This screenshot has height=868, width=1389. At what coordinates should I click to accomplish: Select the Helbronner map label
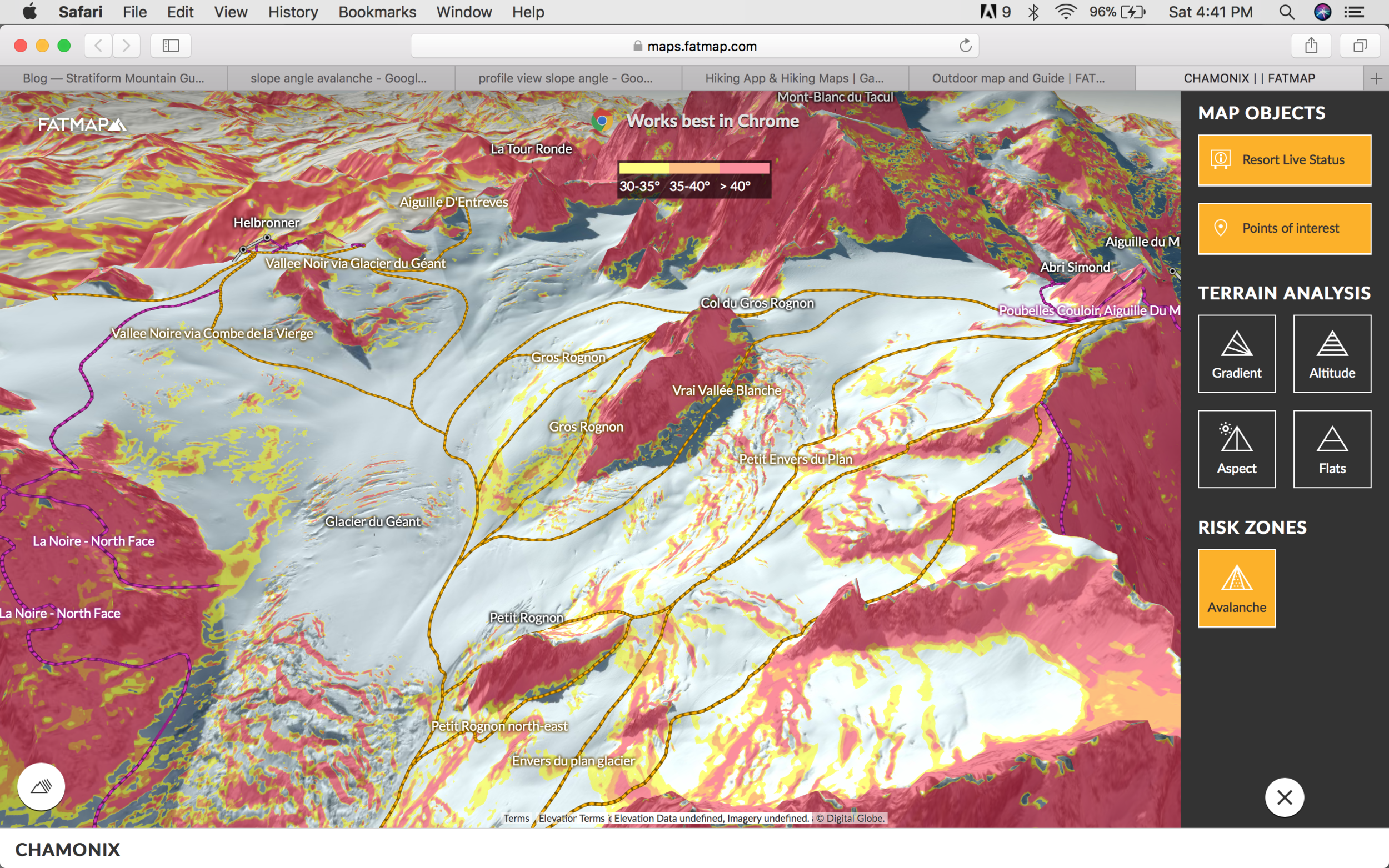point(267,222)
